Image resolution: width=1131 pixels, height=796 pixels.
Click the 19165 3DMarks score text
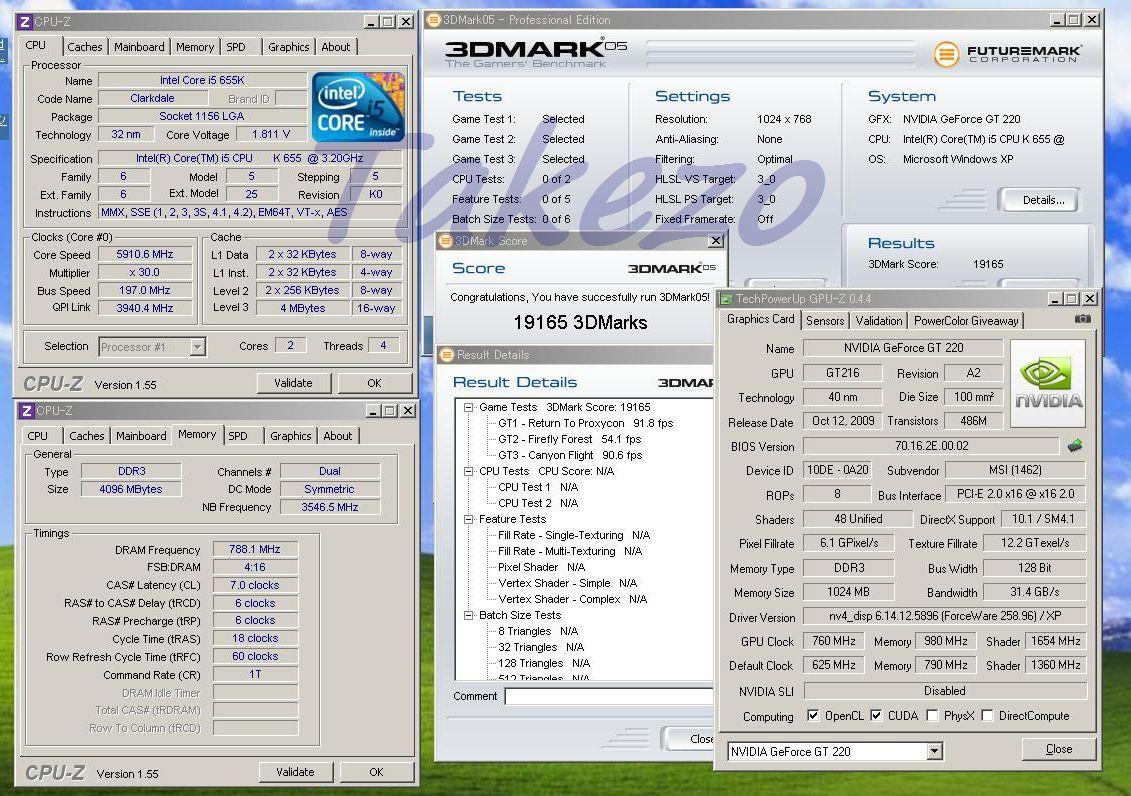(x=580, y=322)
